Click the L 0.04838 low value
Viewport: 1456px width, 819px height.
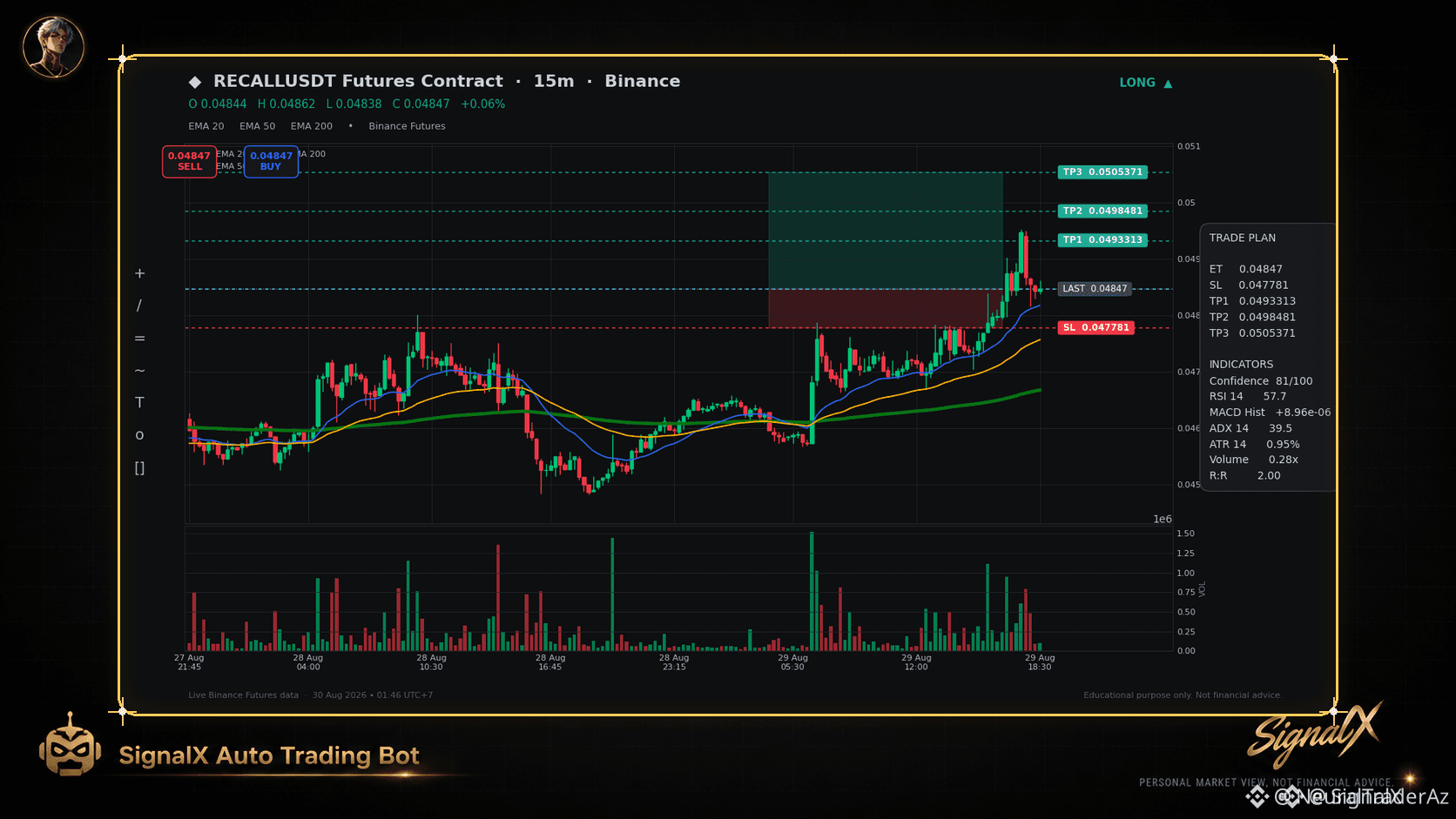354,104
